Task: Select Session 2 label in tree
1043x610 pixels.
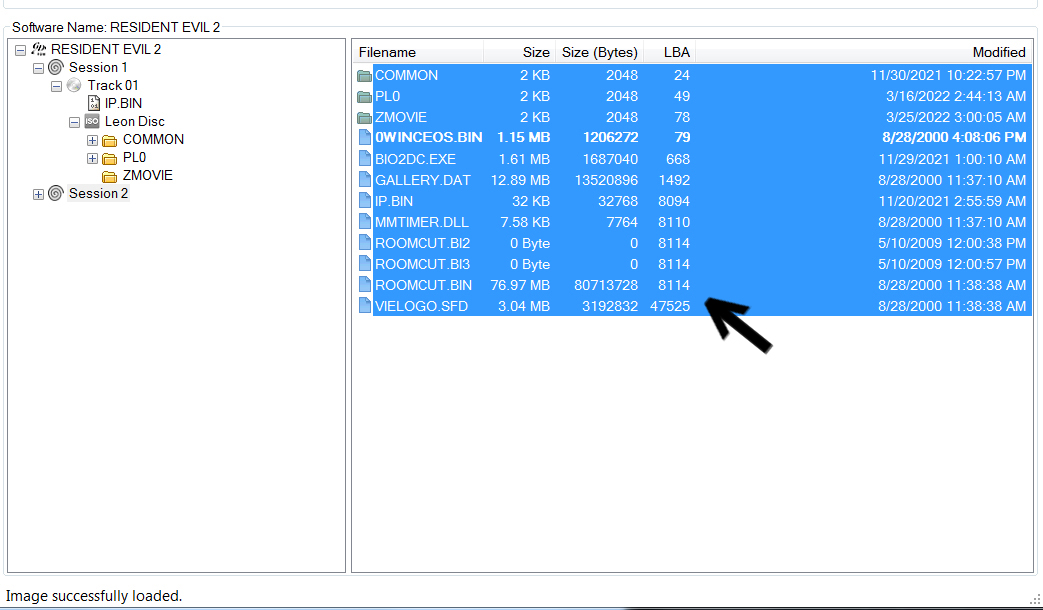Action: (x=98, y=193)
